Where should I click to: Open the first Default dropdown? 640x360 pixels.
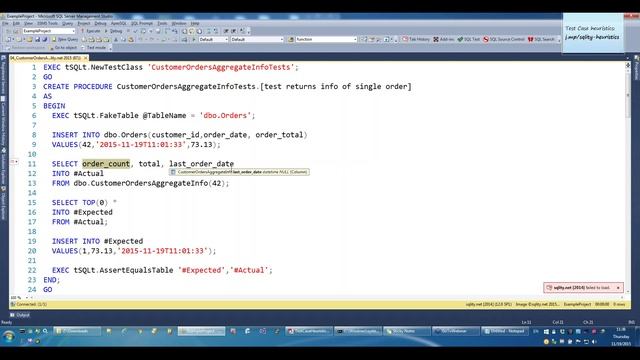click(213, 40)
